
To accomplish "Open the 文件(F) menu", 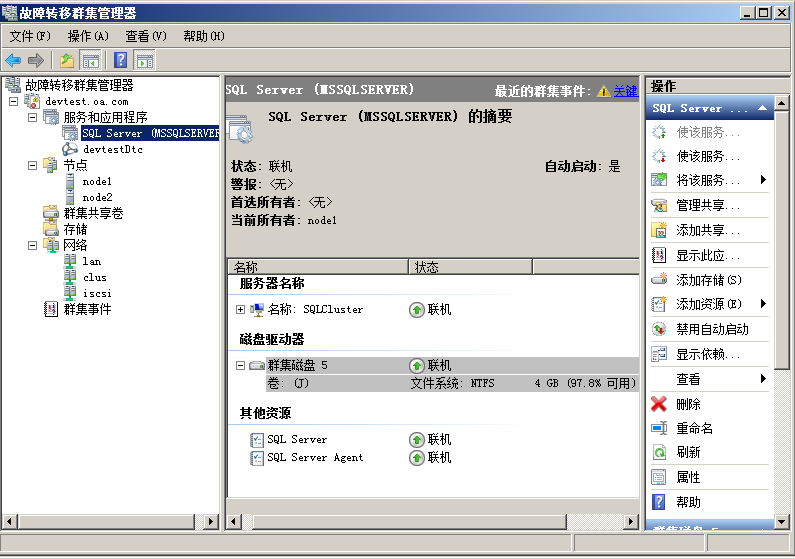I will (x=30, y=36).
